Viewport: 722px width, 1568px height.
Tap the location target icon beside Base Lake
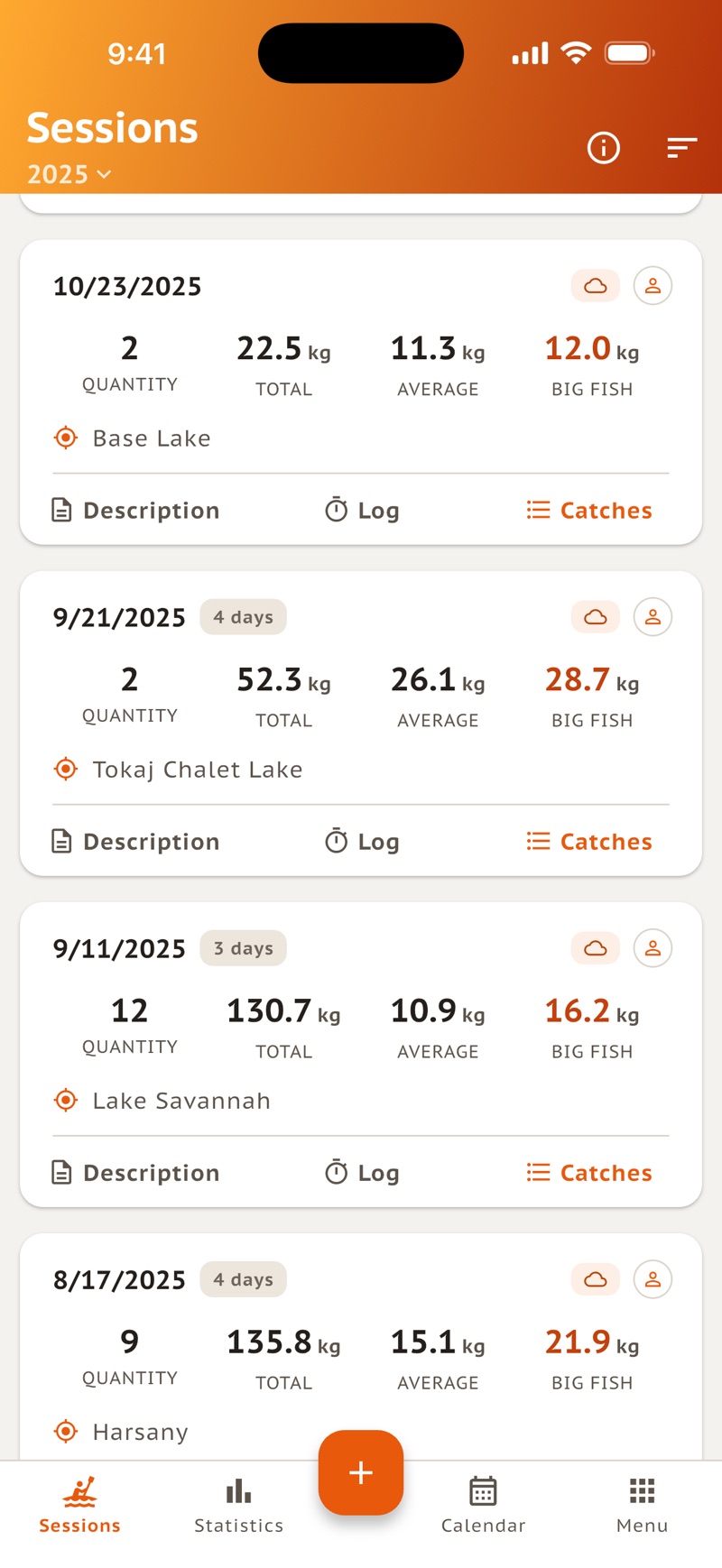point(66,438)
